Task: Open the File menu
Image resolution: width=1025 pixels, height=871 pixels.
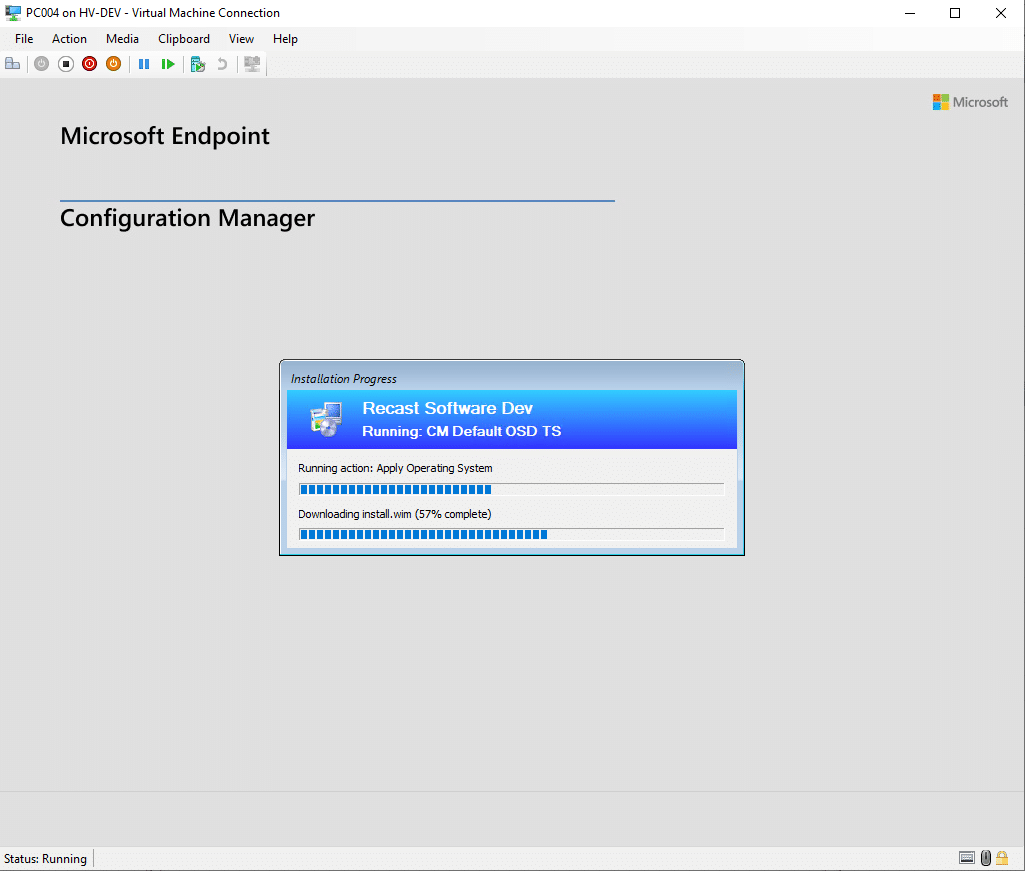Action: [23, 38]
